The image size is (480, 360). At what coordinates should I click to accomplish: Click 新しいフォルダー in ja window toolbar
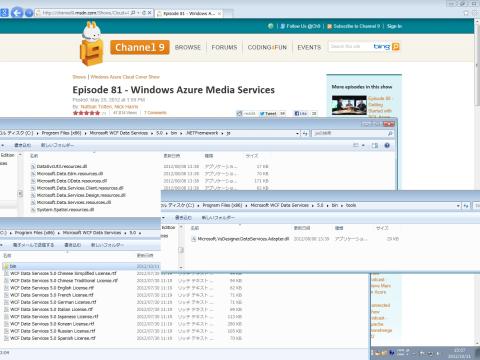click(57, 145)
